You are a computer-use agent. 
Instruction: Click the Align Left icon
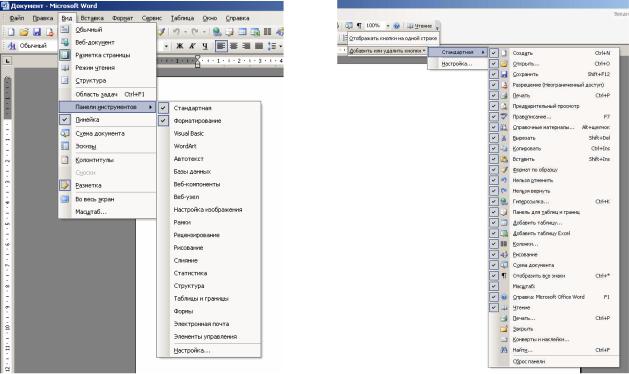click(x=221, y=46)
